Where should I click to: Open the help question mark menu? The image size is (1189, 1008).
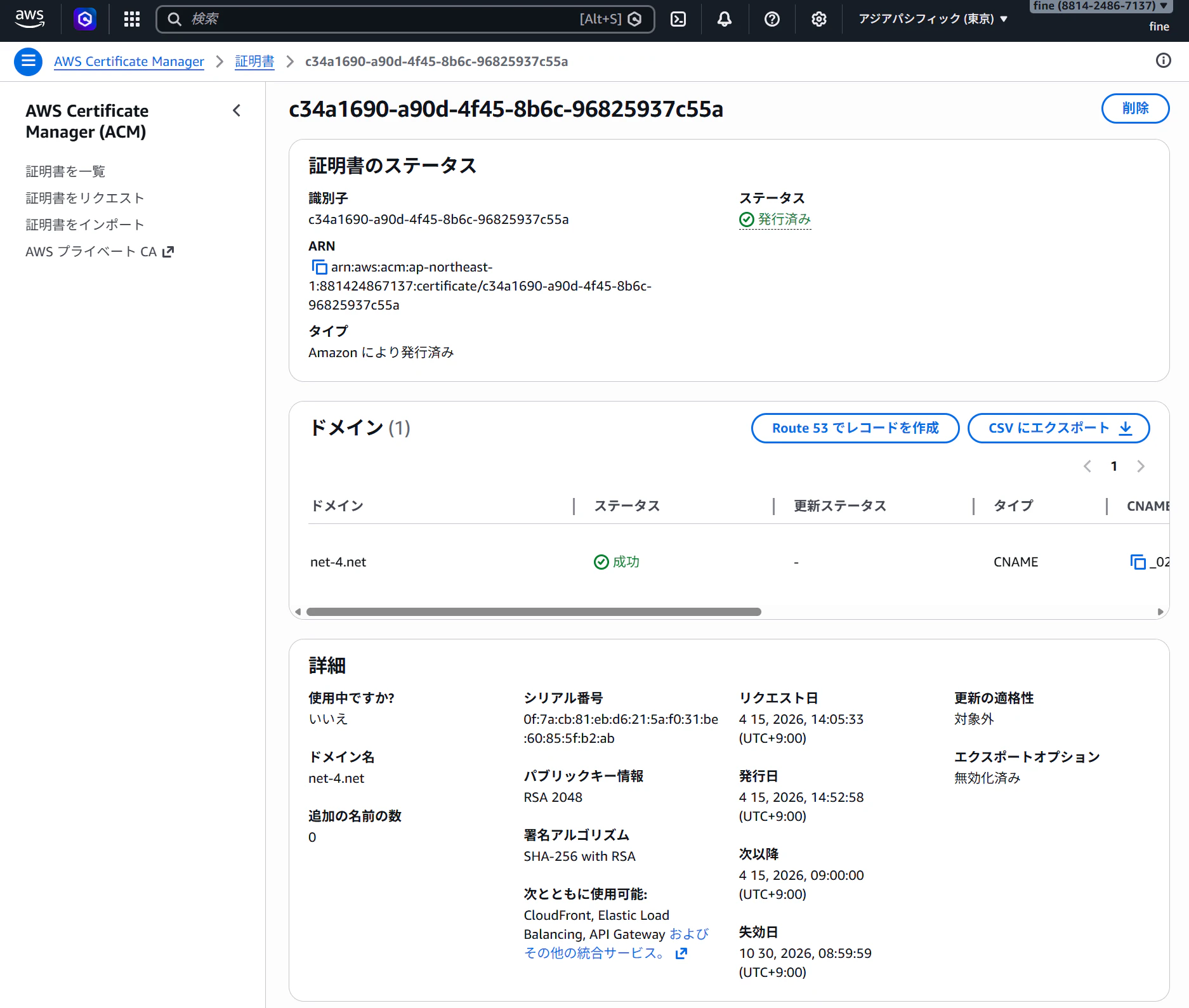point(772,19)
